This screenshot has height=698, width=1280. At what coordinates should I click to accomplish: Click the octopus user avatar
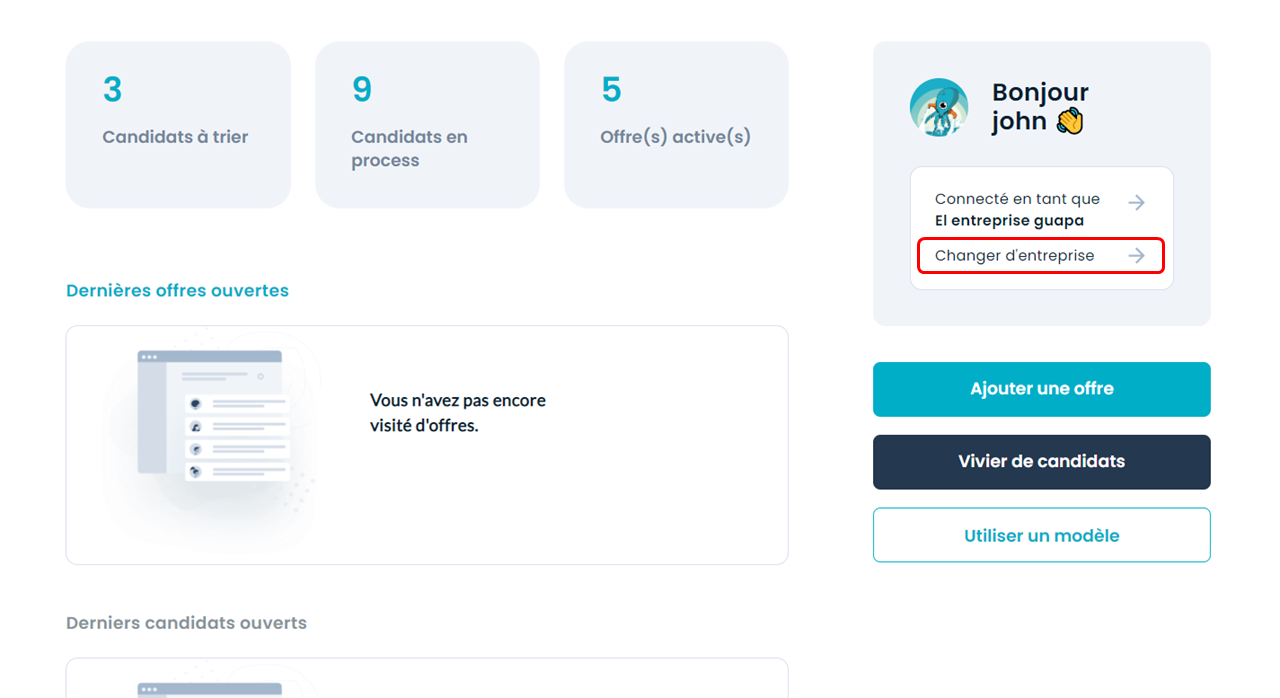pyautogui.click(x=939, y=107)
